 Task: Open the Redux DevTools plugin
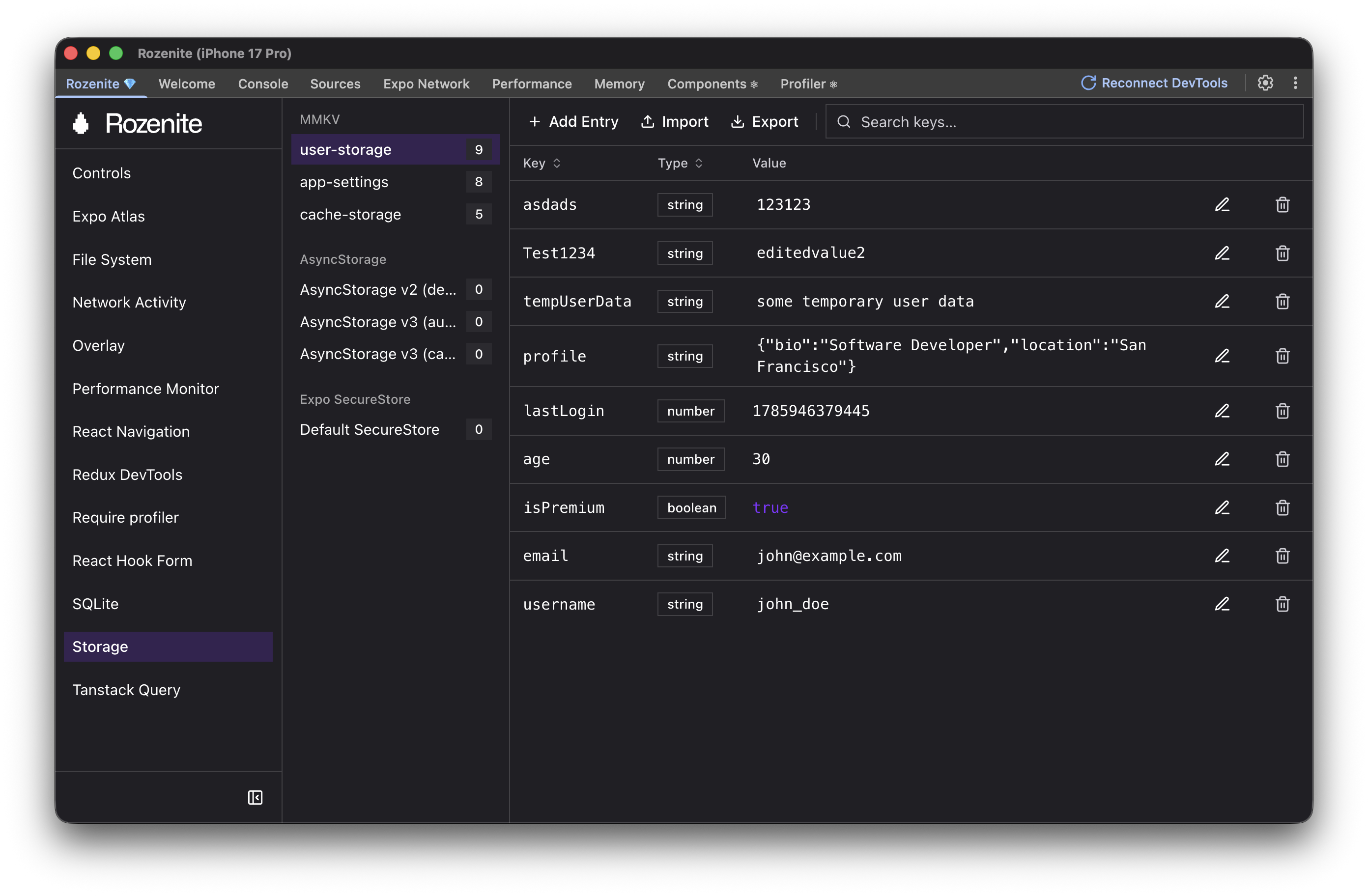(x=168, y=475)
